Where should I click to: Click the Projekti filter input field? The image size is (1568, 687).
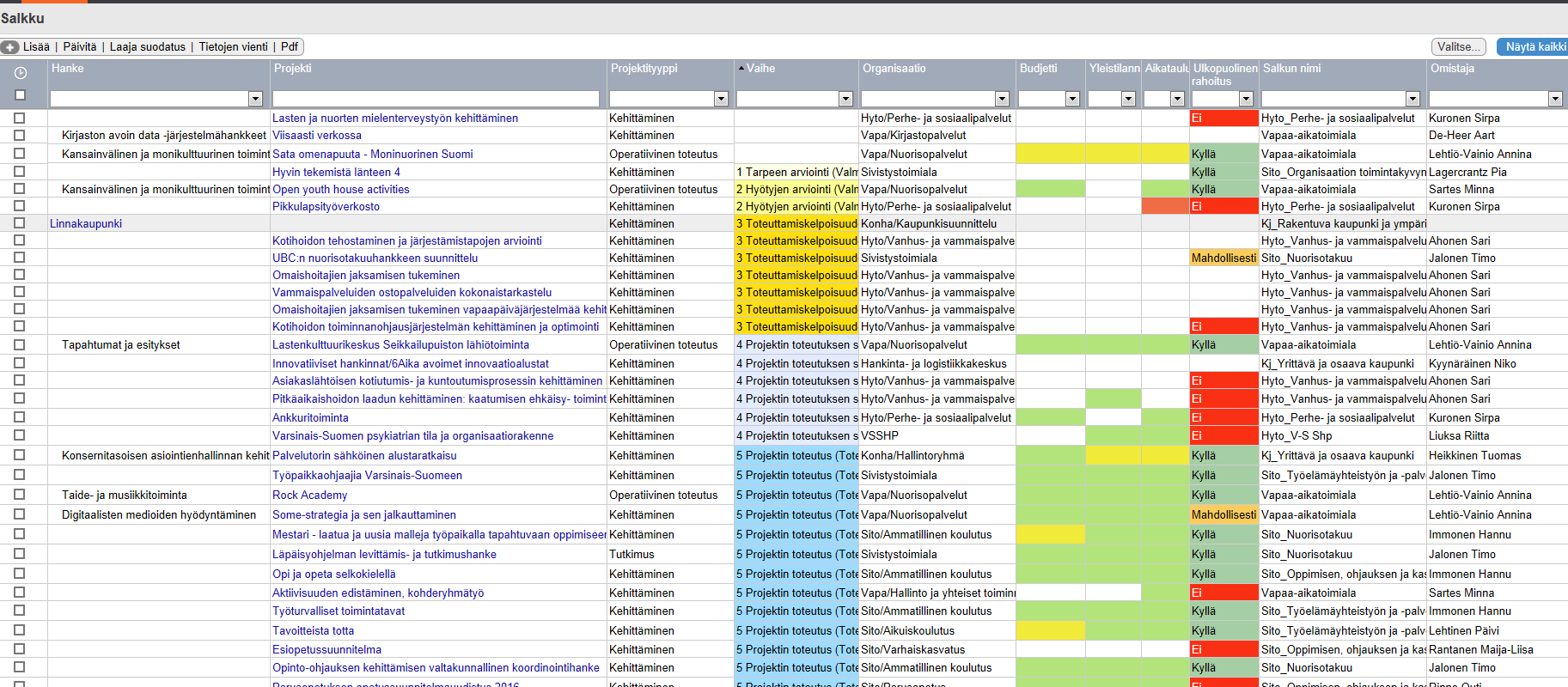436,99
